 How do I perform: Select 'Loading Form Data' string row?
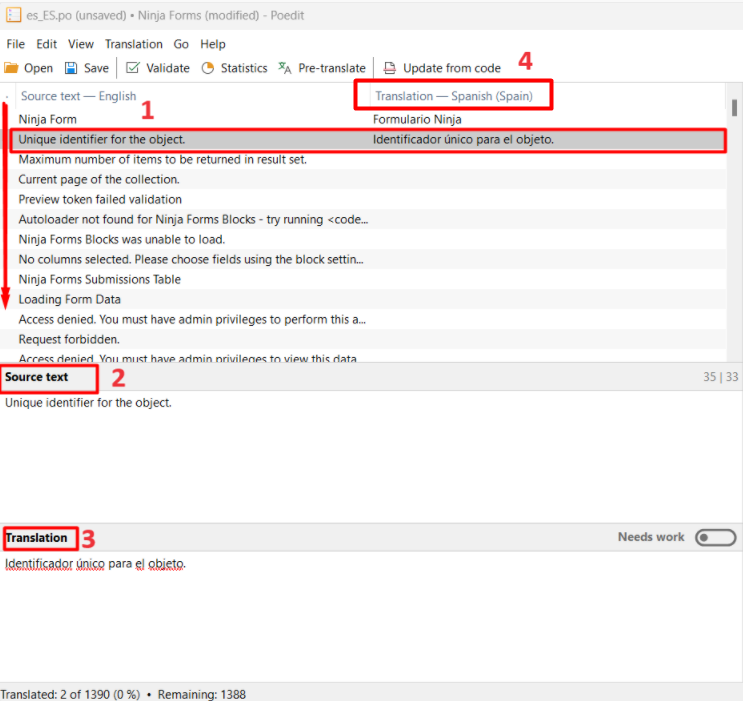[190, 300]
